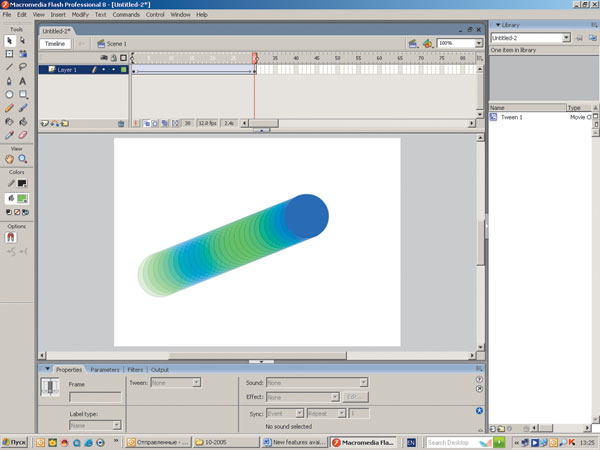Click the Eyedropper tool
The width and height of the screenshot is (600, 450).
tap(10, 133)
